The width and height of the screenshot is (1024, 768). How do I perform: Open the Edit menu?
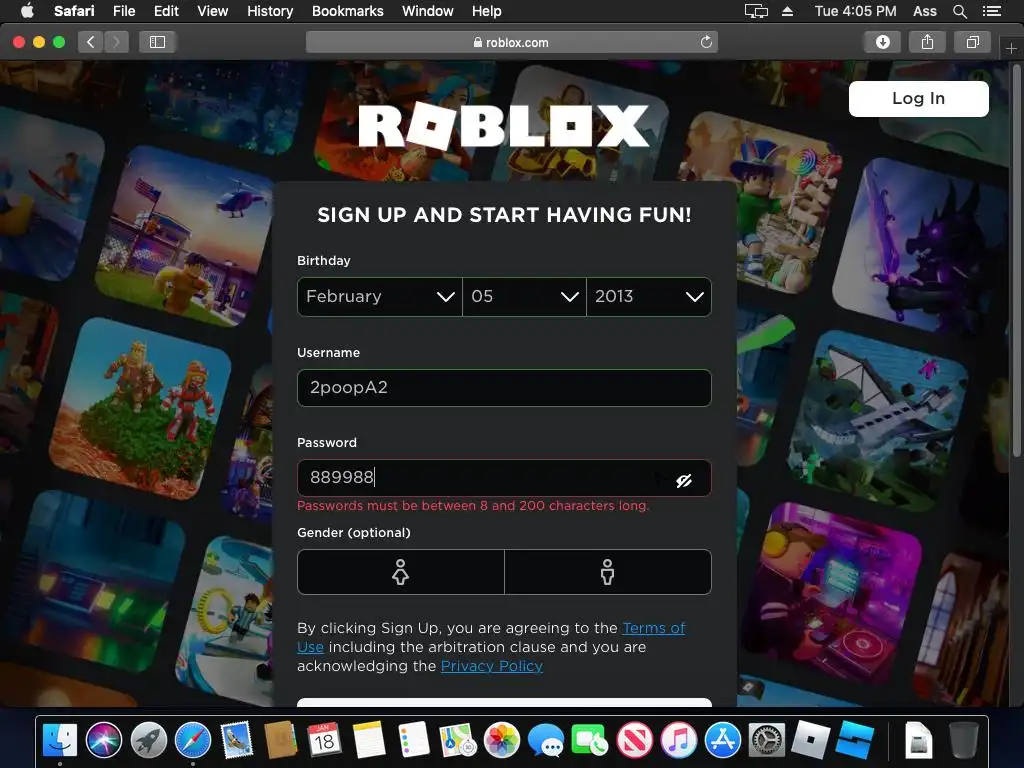pyautogui.click(x=166, y=11)
